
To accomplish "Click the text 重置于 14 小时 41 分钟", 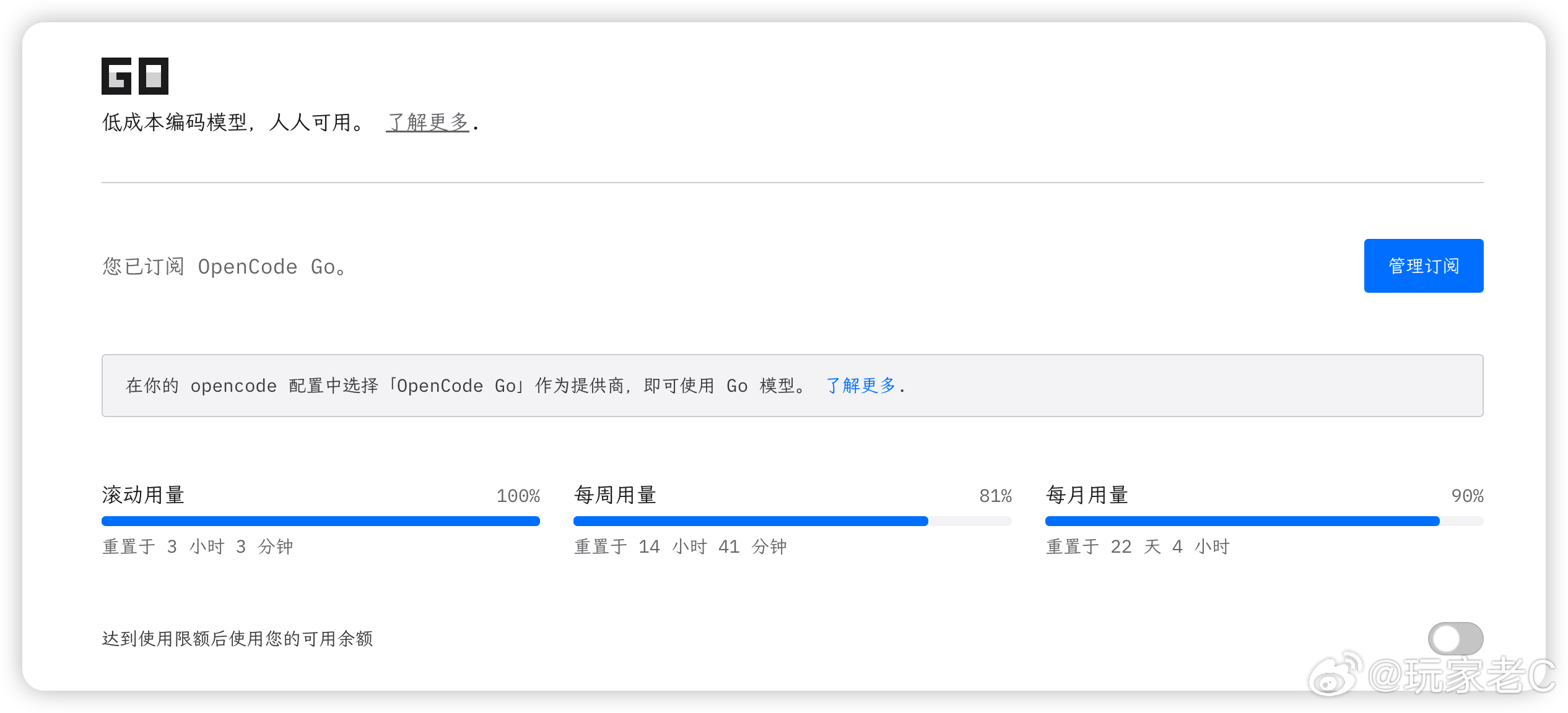I will (x=680, y=547).
